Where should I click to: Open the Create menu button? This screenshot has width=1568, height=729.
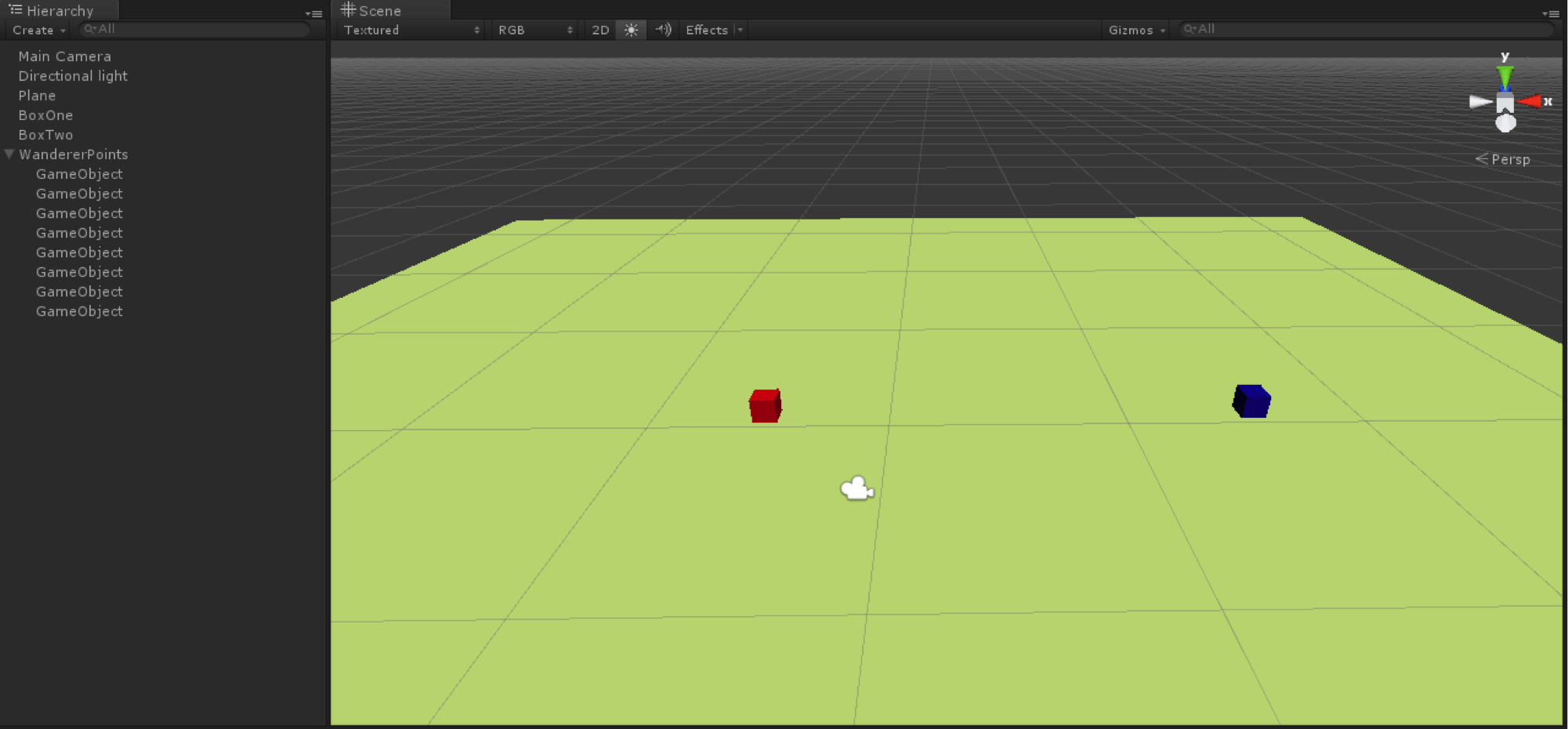[38, 30]
